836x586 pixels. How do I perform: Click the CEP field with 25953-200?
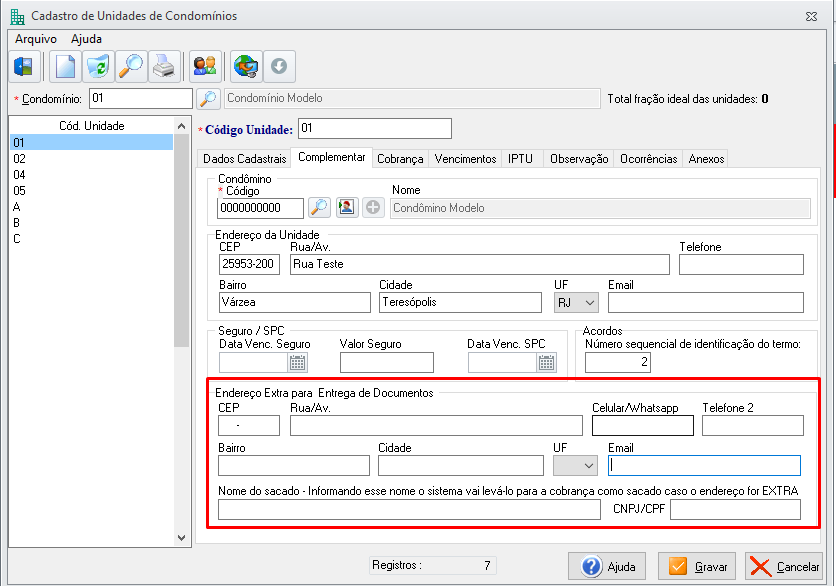[249, 264]
